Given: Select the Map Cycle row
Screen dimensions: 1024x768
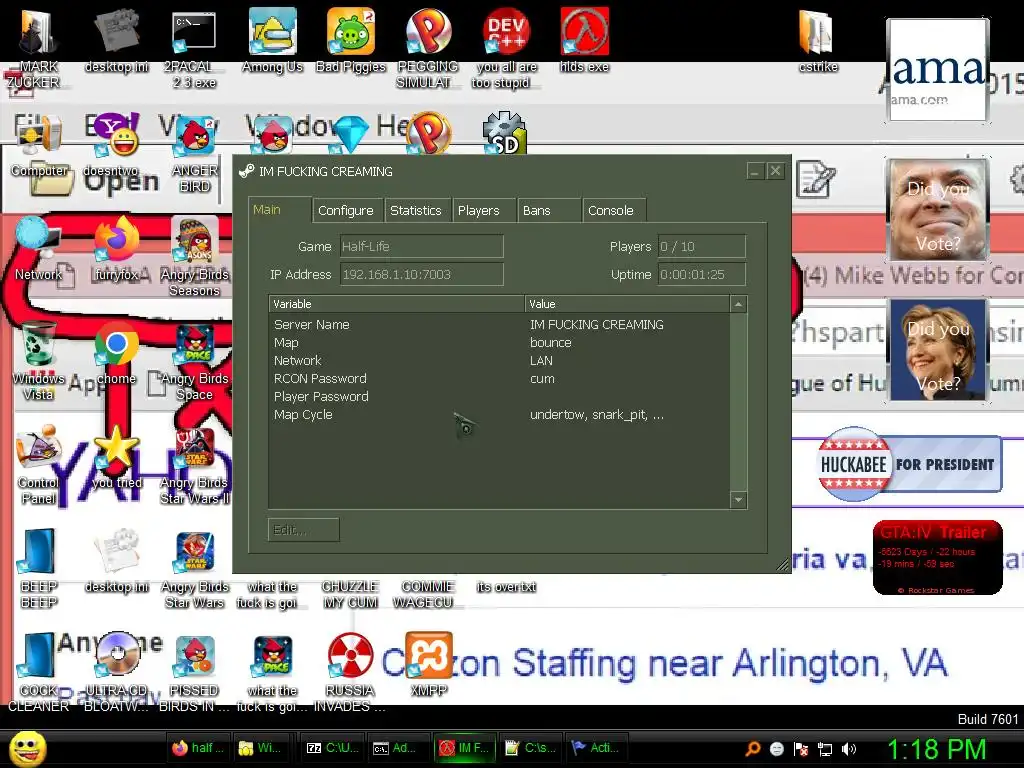Looking at the screenshot, I should tap(500, 415).
